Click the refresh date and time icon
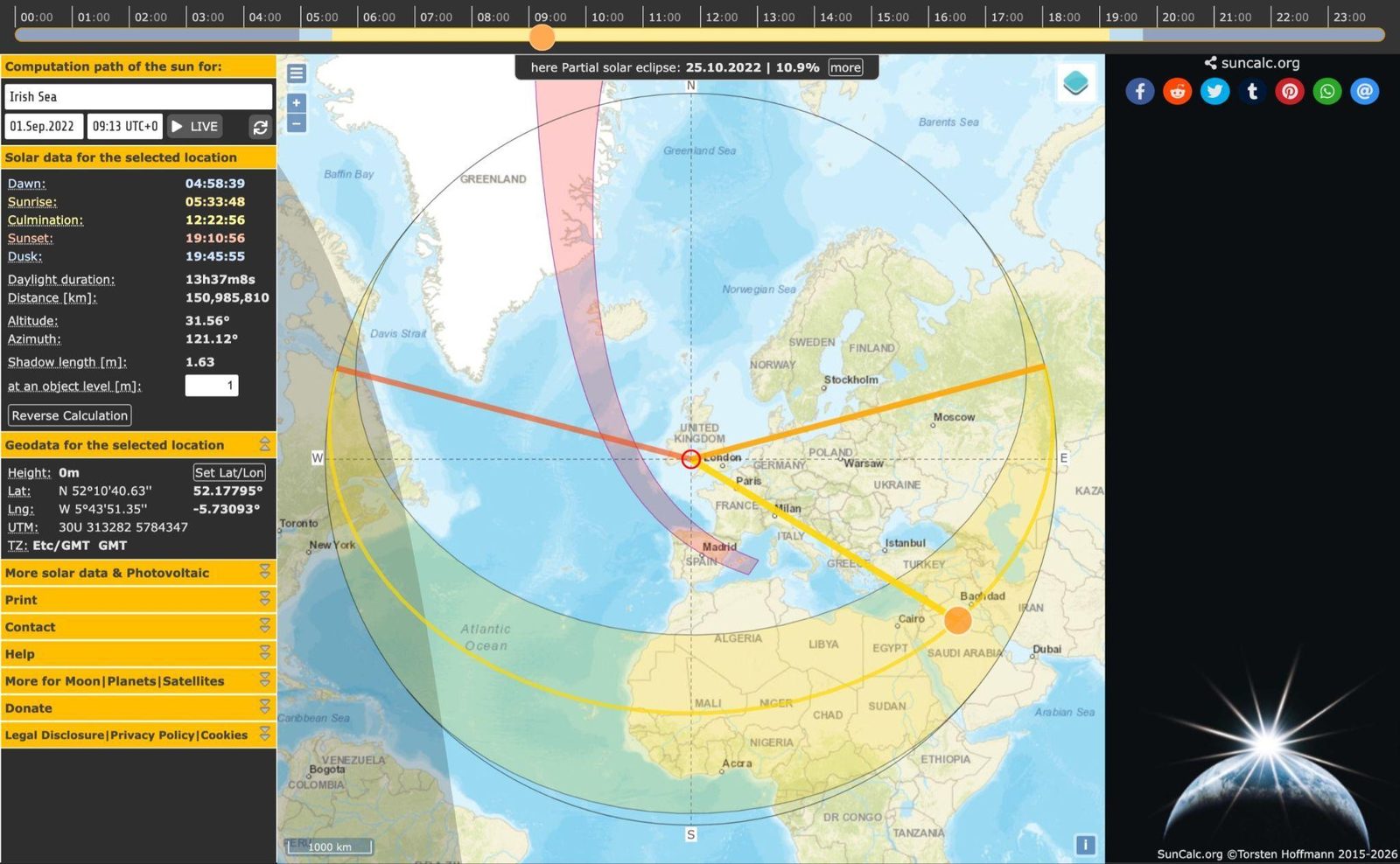This screenshot has width=1400, height=864. coord(260,127)
